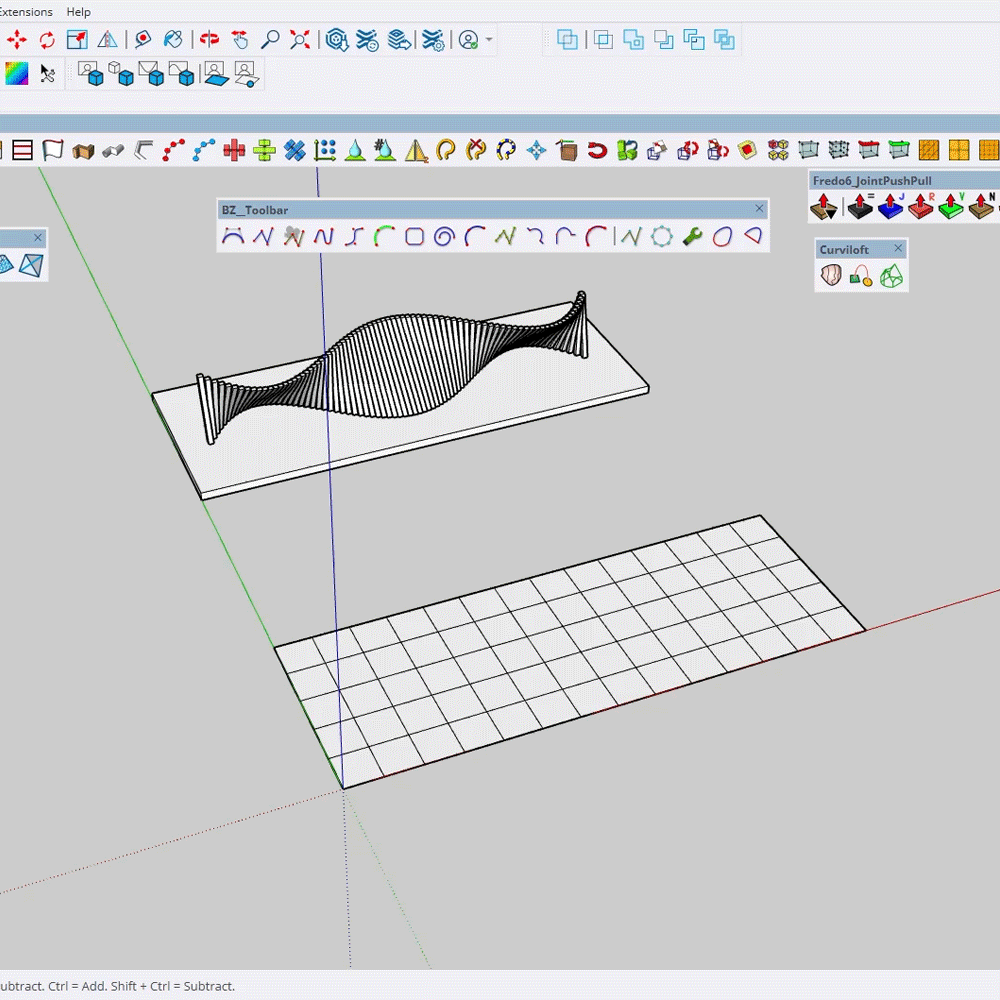Click the Curviloft Skinning green mesh icon
The image size is (1000, 1000).
tap(890, 276)
